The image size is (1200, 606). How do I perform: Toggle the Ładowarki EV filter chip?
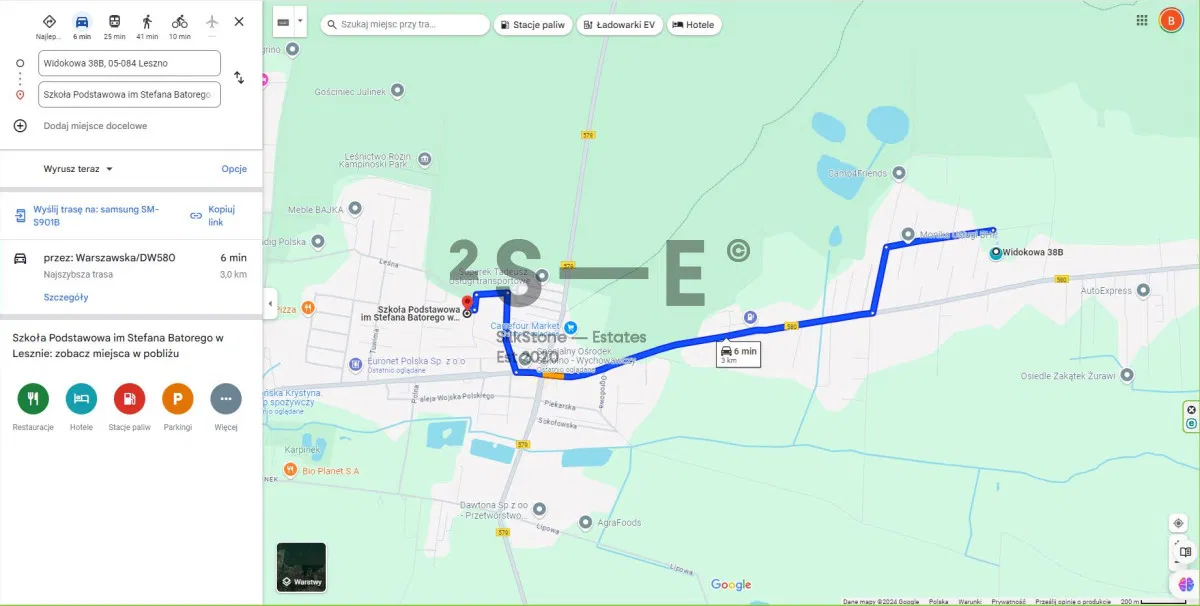(620, 24)
